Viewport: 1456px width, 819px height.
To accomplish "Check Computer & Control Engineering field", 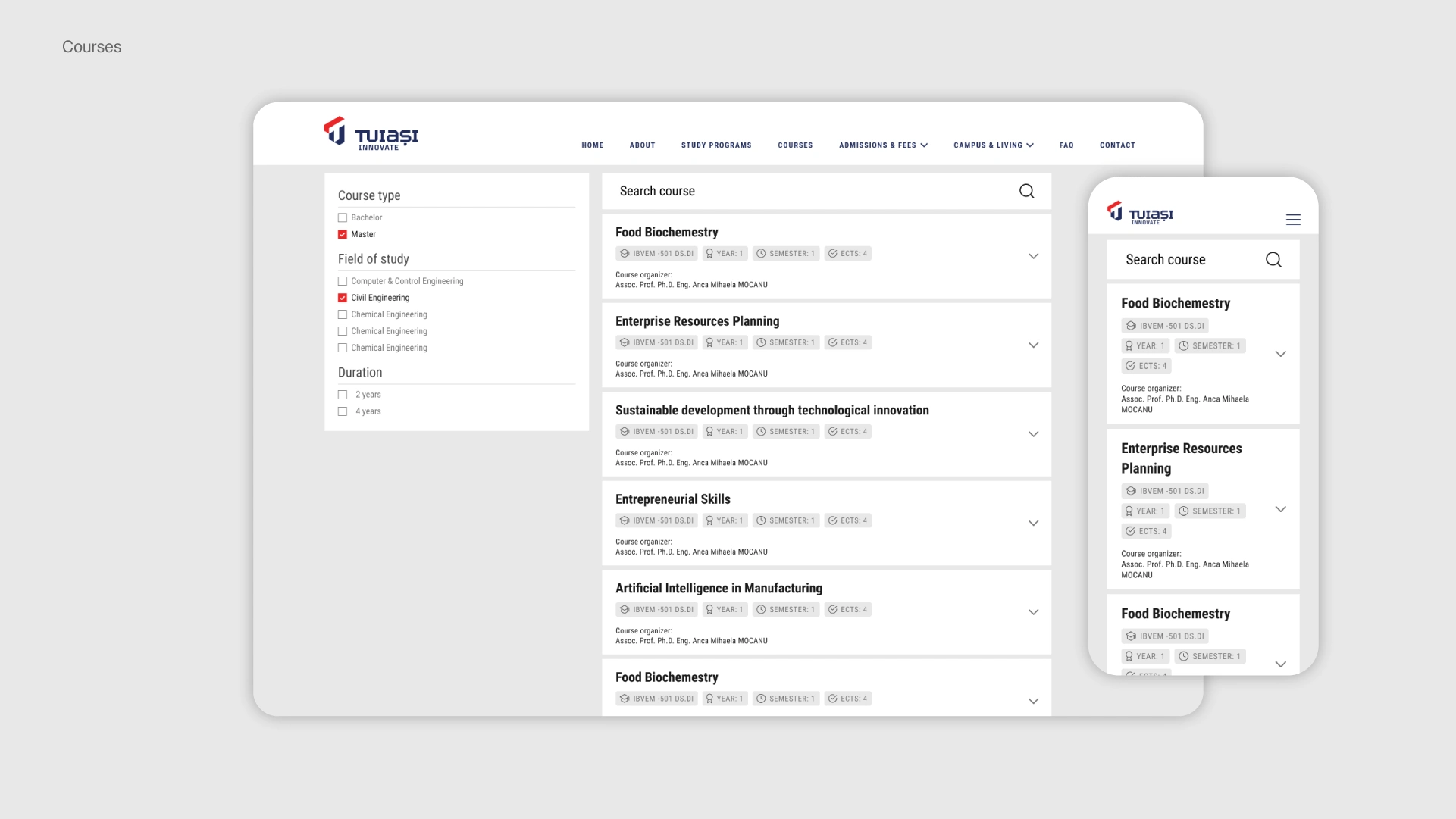I will pyautogui.click(x=343, y=281).
